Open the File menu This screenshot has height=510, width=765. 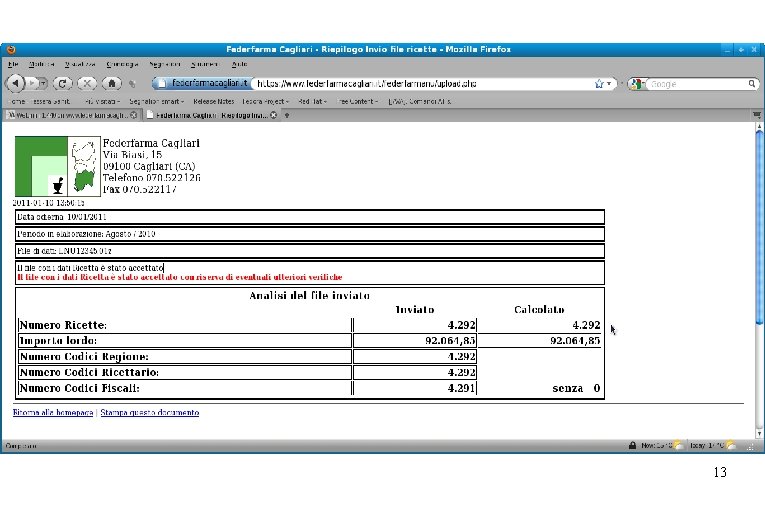pos(13,64)
